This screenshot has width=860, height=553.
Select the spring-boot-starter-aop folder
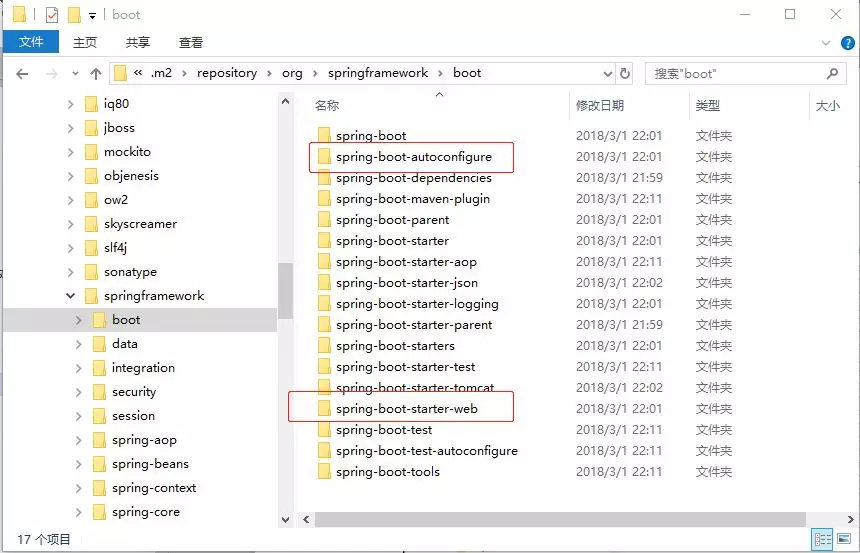coord(406,262)
